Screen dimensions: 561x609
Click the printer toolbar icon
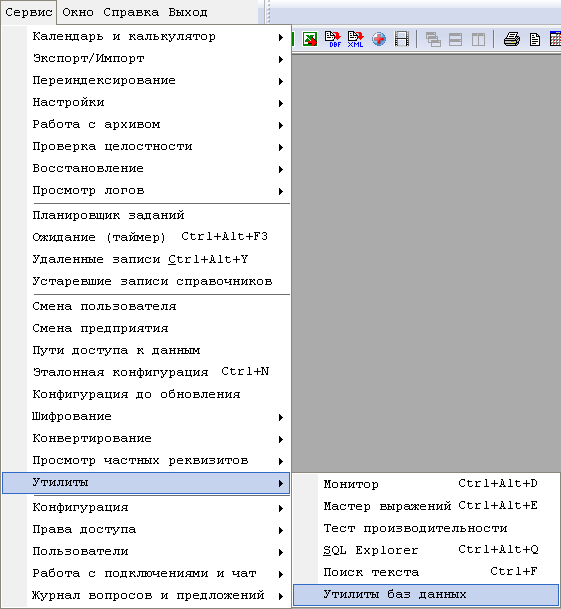(512, 39)
